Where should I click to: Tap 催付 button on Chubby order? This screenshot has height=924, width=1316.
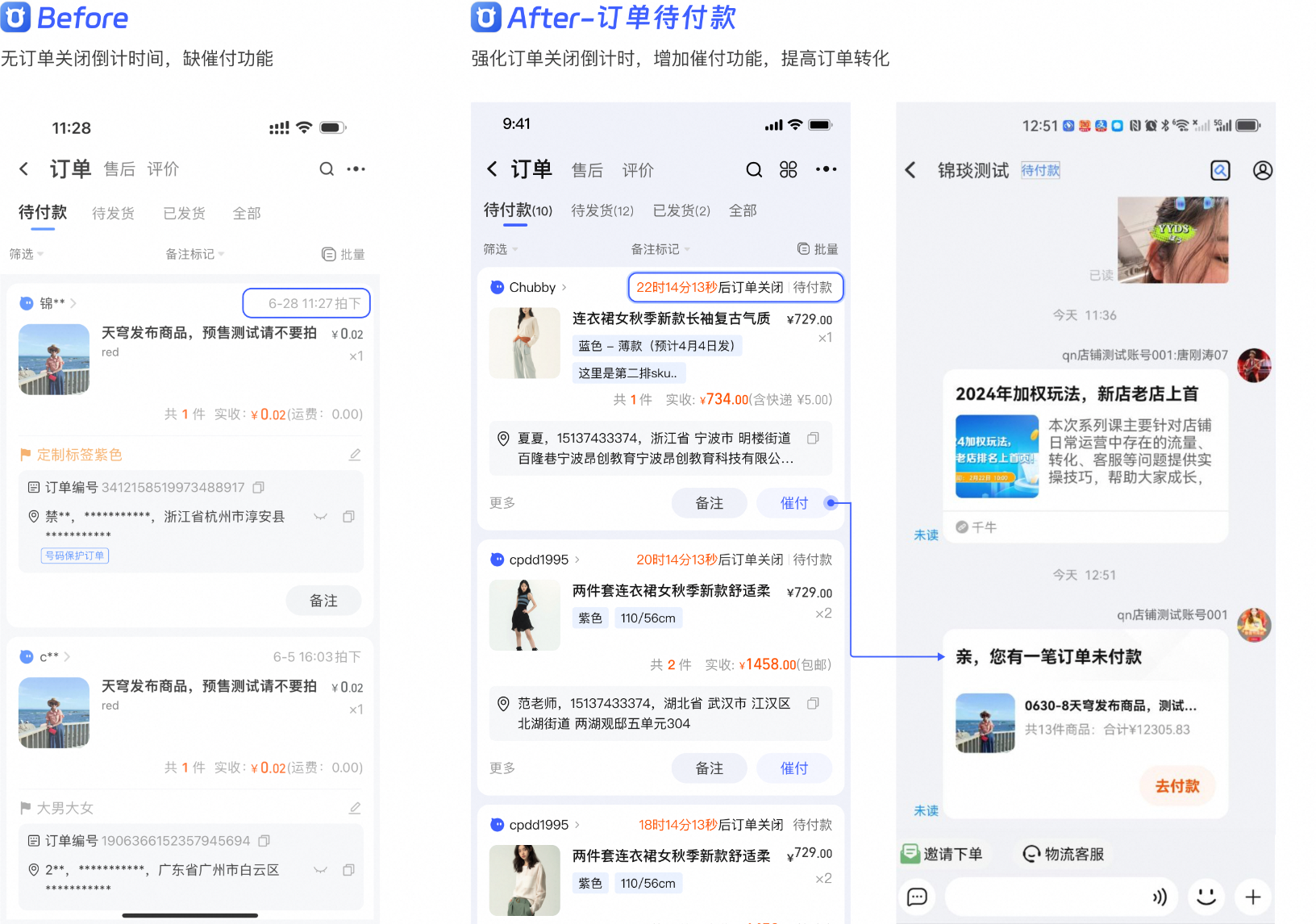tap(794, 503)
